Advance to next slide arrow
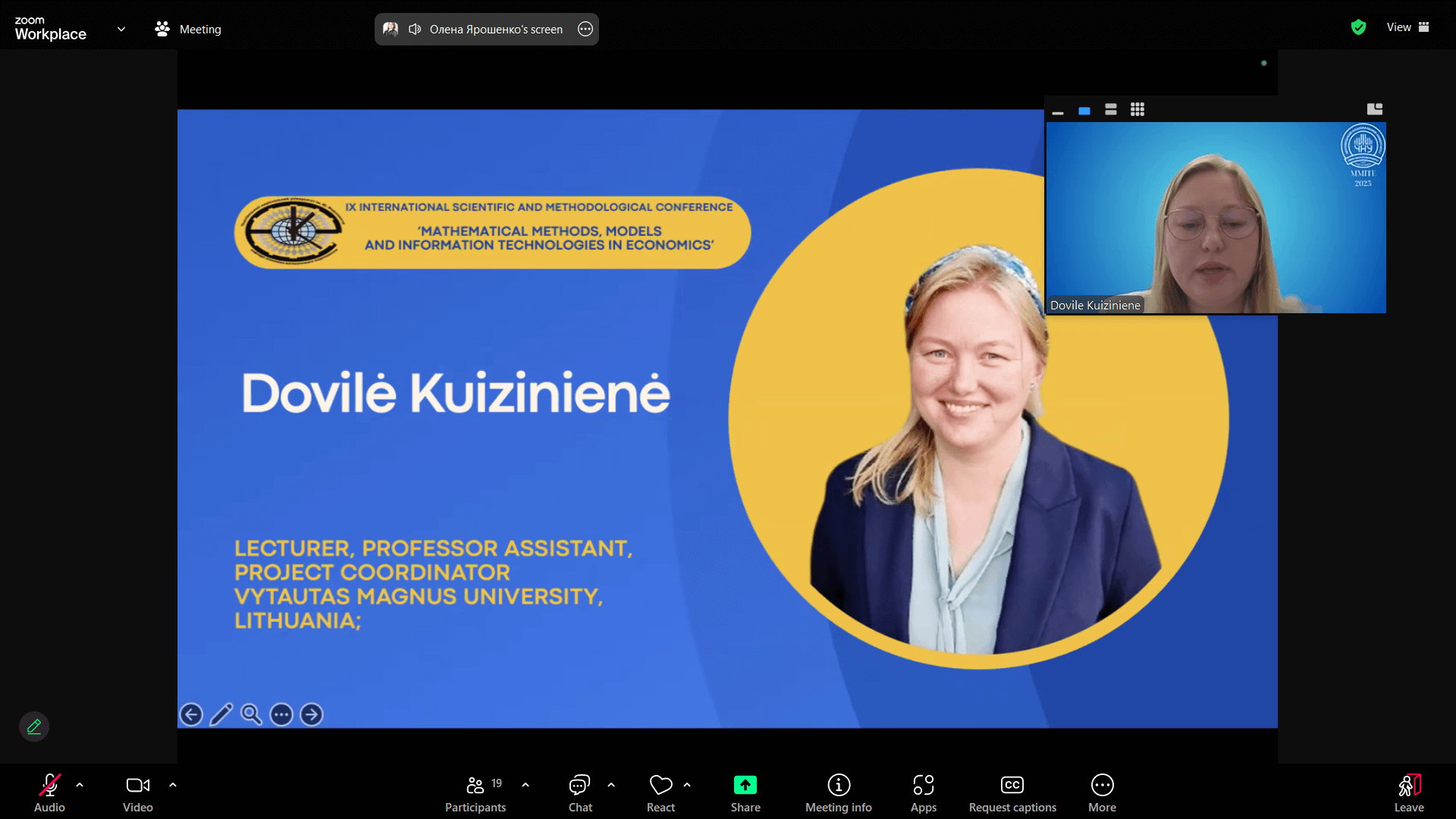1456x819 pixels. [311, 714]
